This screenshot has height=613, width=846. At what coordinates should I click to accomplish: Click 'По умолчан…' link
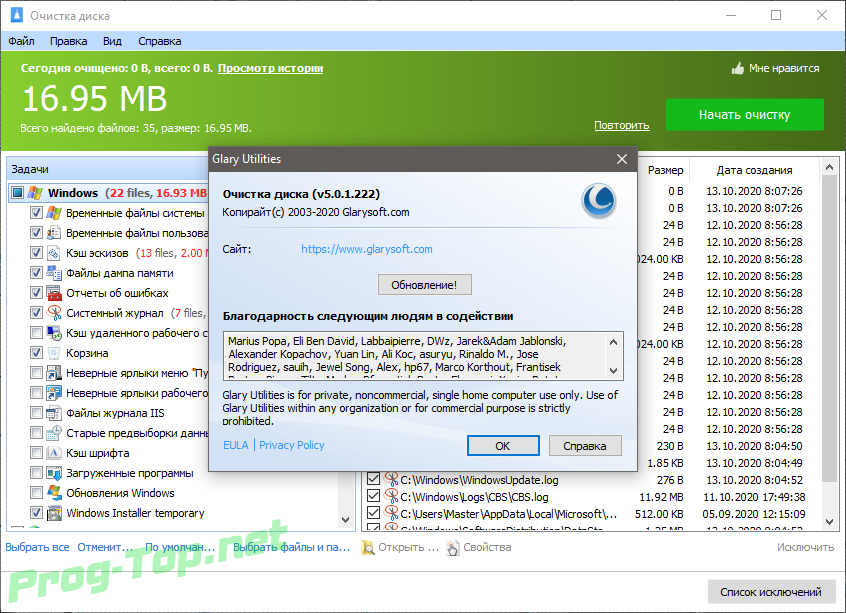tap(180, 547)
